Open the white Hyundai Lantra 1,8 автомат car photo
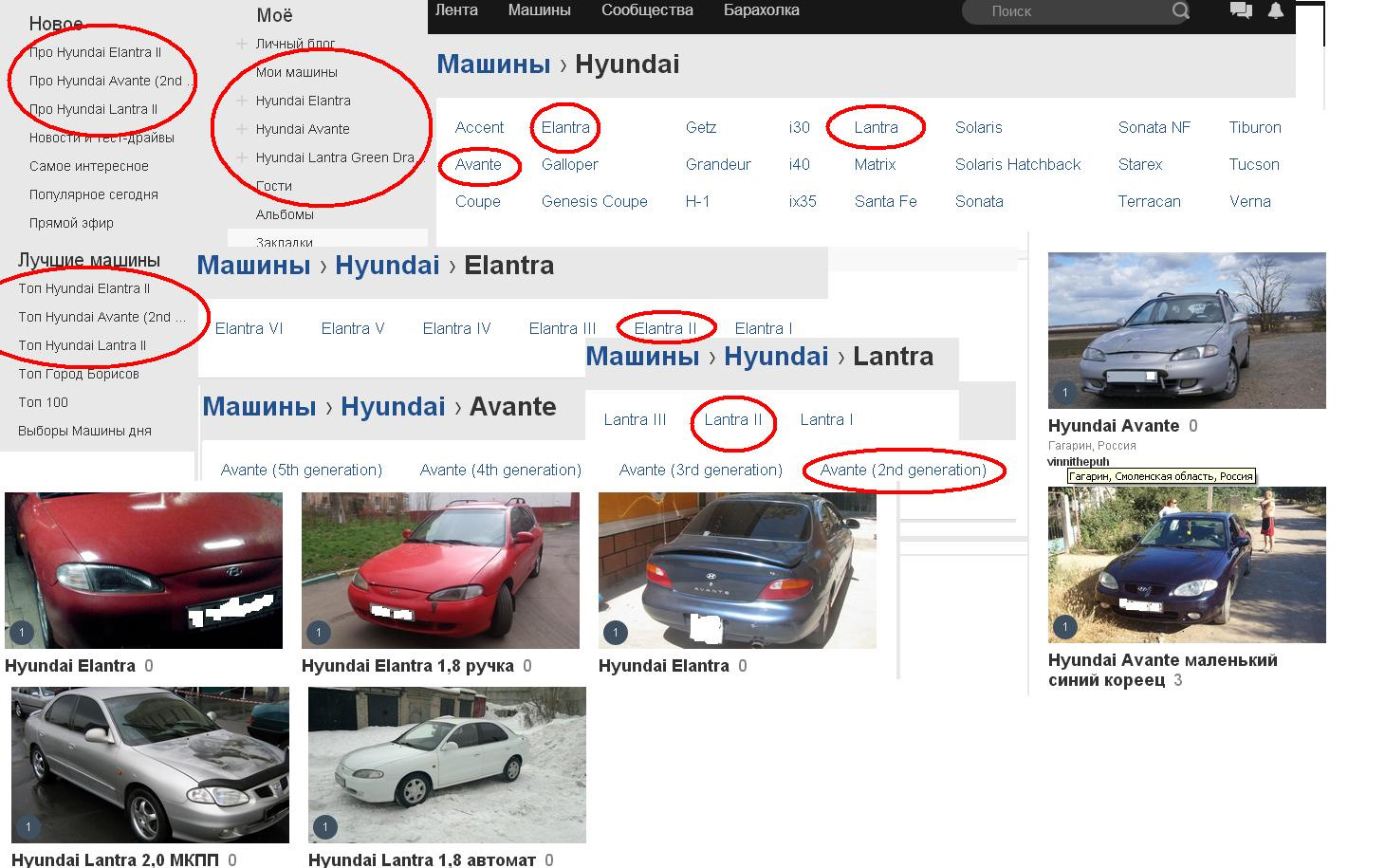1385x868 pixels. 447,765
